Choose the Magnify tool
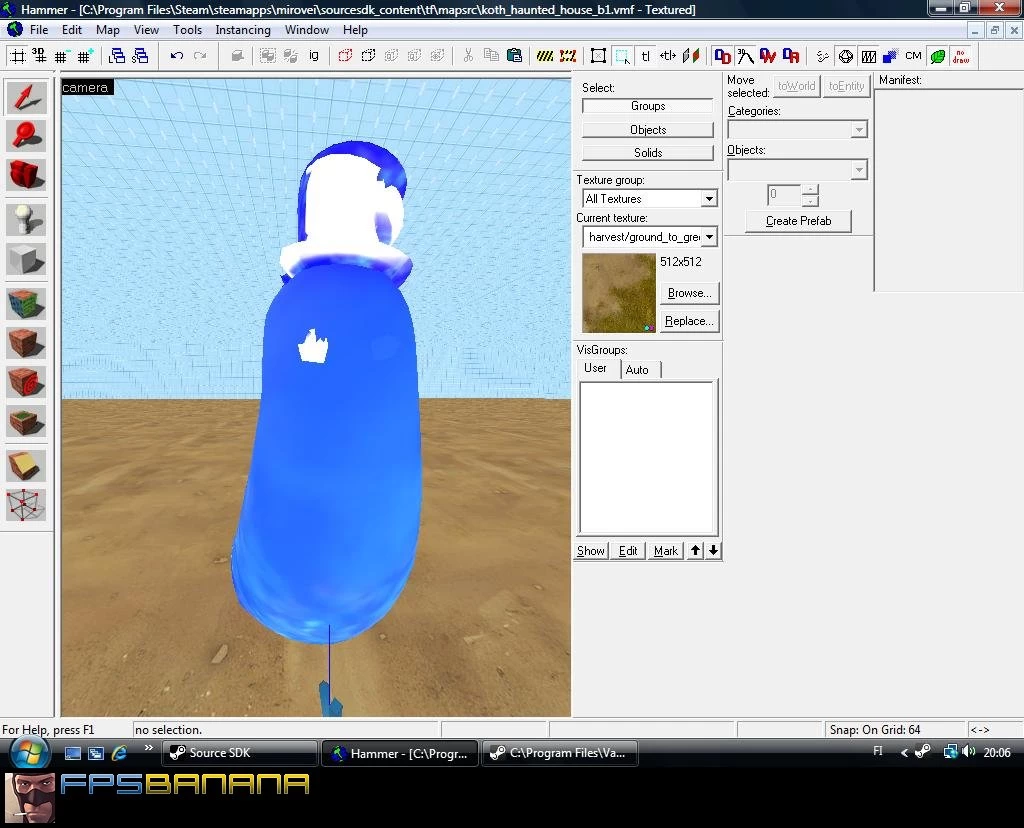This screenshot has width=1024, height=828. [26, 136]
